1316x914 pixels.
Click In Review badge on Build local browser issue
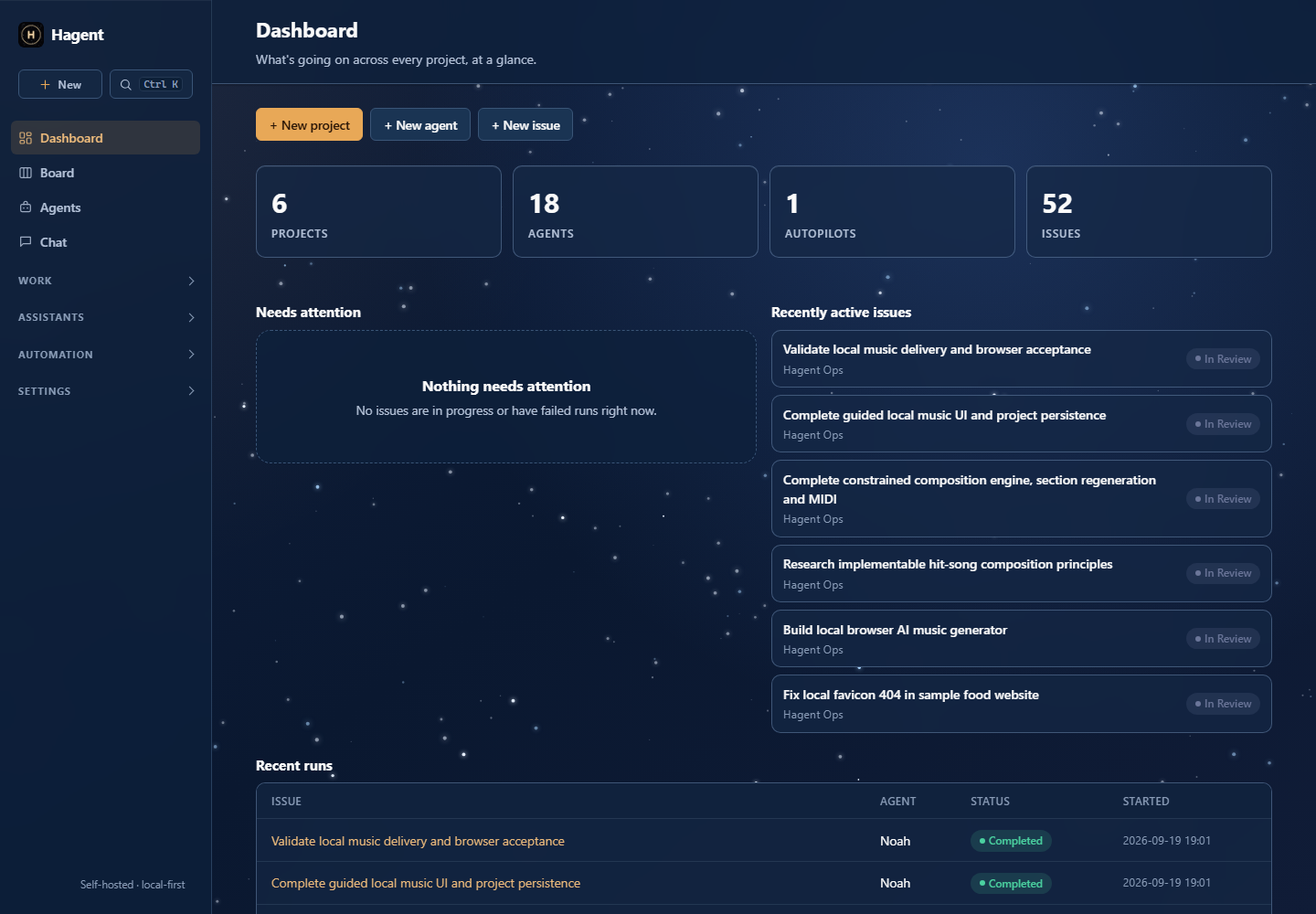[1223, 639]
